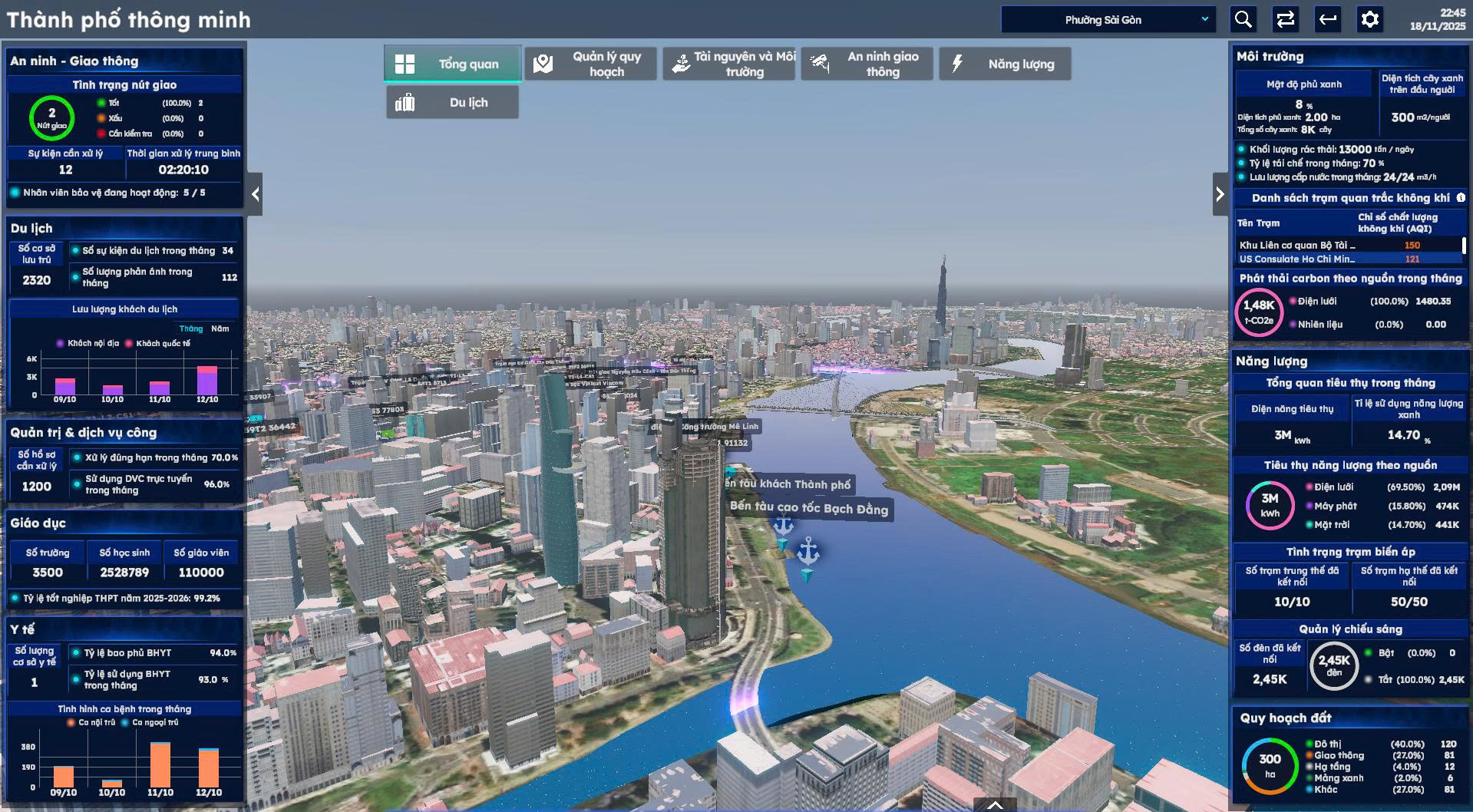Screen dimensions: 1473x812
Task: Switch to the An ninh giao thông tab
Action: tap(867, 64)
